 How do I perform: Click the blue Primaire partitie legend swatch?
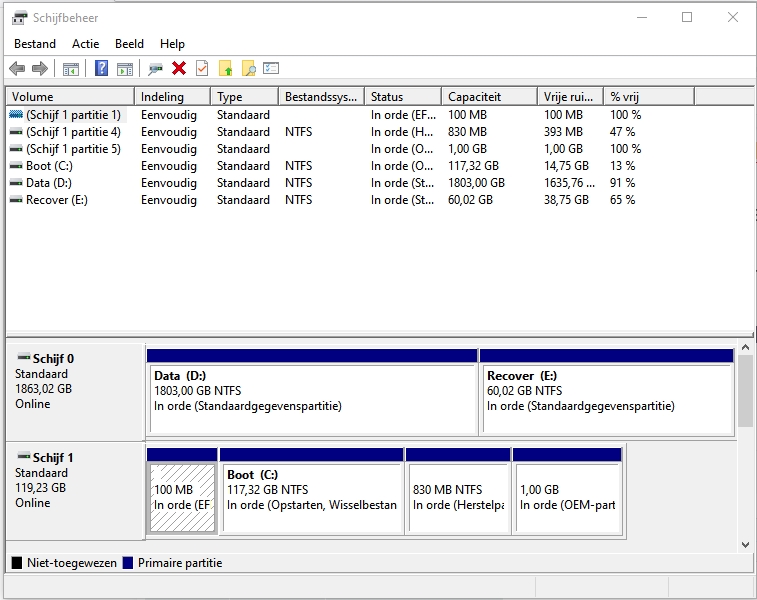pyautogui.click(x=128, y=563)
